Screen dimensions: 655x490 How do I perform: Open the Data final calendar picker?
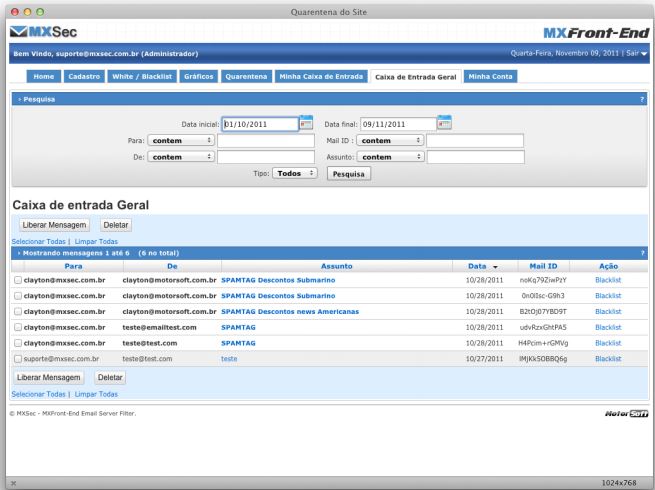[446, 124]
